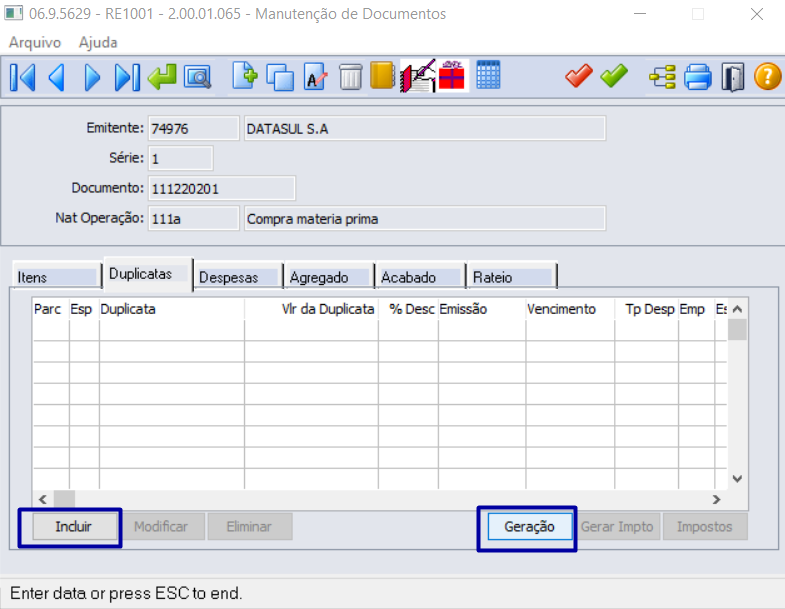The image size is (785, 609).
Task: Switch to the Agregado tab
Action: click(329, 277)
